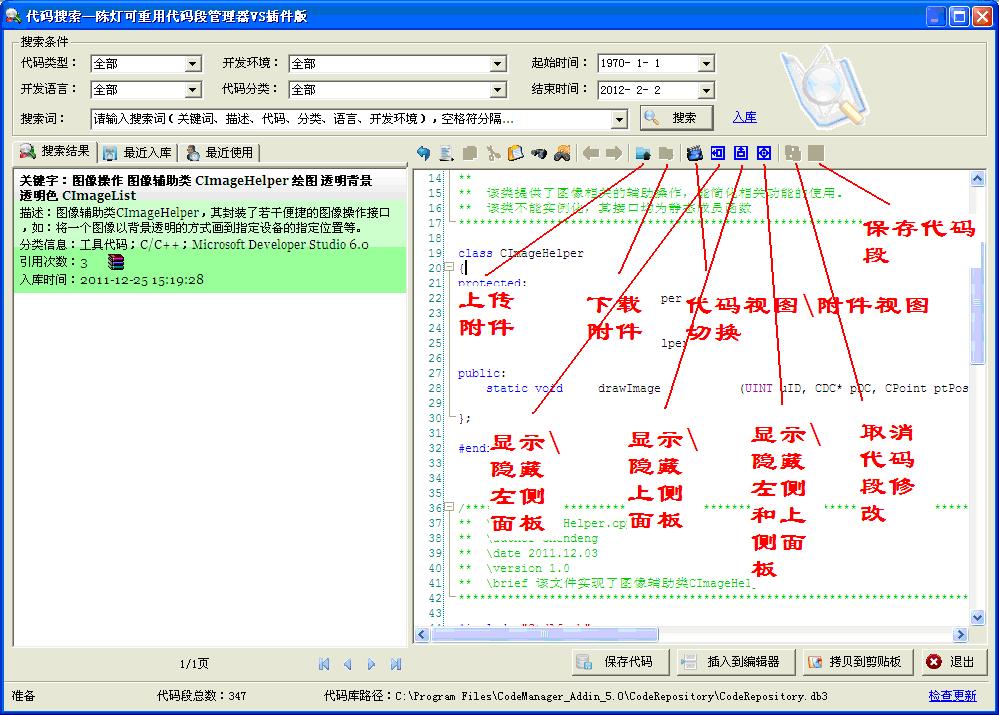Click the paste clipboard icon
999x715 pixels.
coord(515,153)
